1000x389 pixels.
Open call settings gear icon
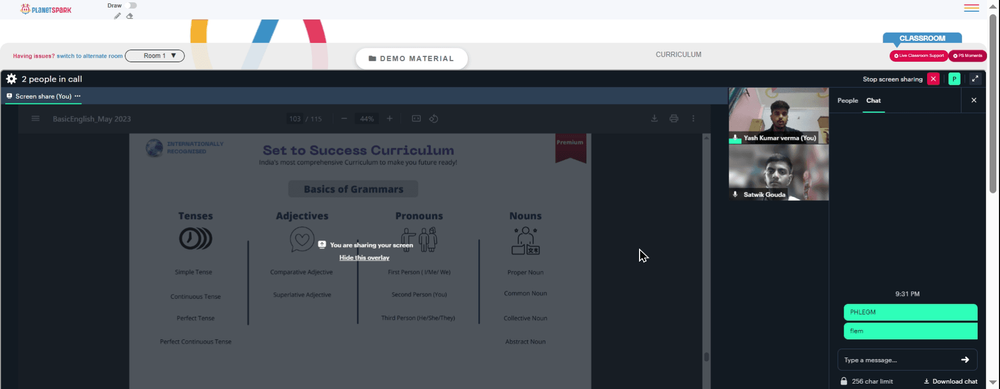[x=11, y=79]
